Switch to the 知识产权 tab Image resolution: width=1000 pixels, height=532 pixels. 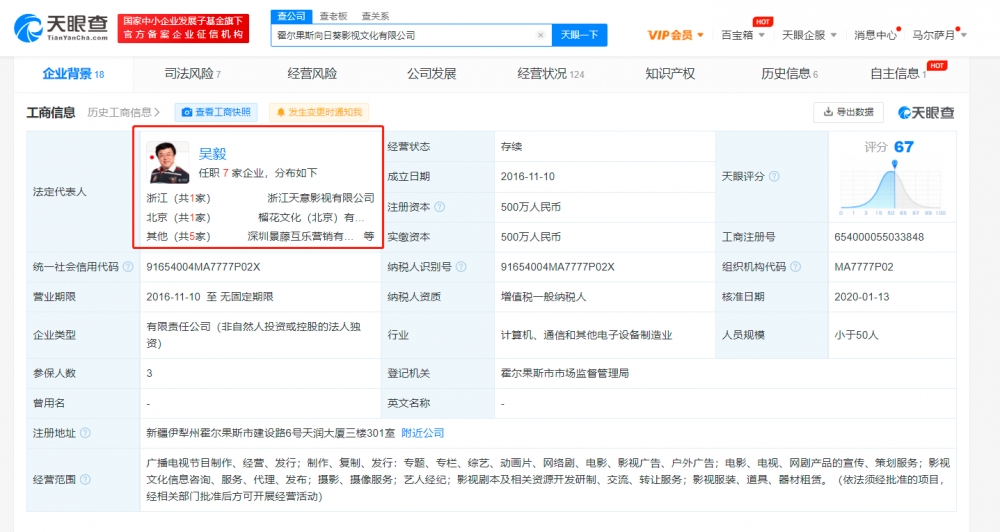tap(670, 74)
